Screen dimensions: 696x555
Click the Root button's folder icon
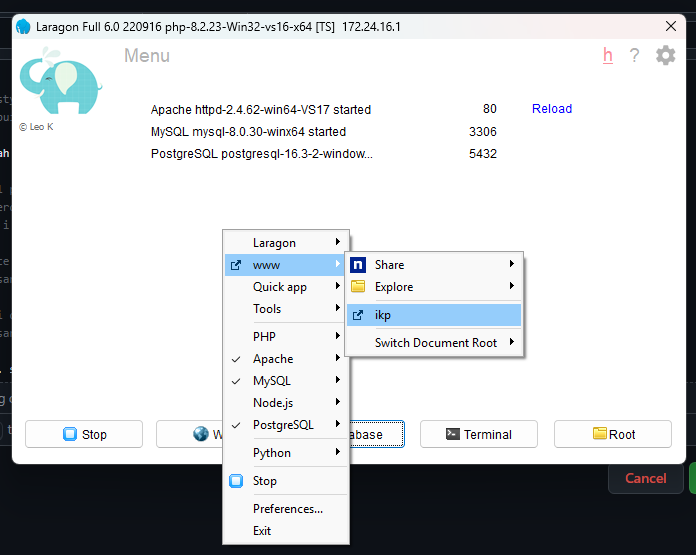tap(600, 433)
